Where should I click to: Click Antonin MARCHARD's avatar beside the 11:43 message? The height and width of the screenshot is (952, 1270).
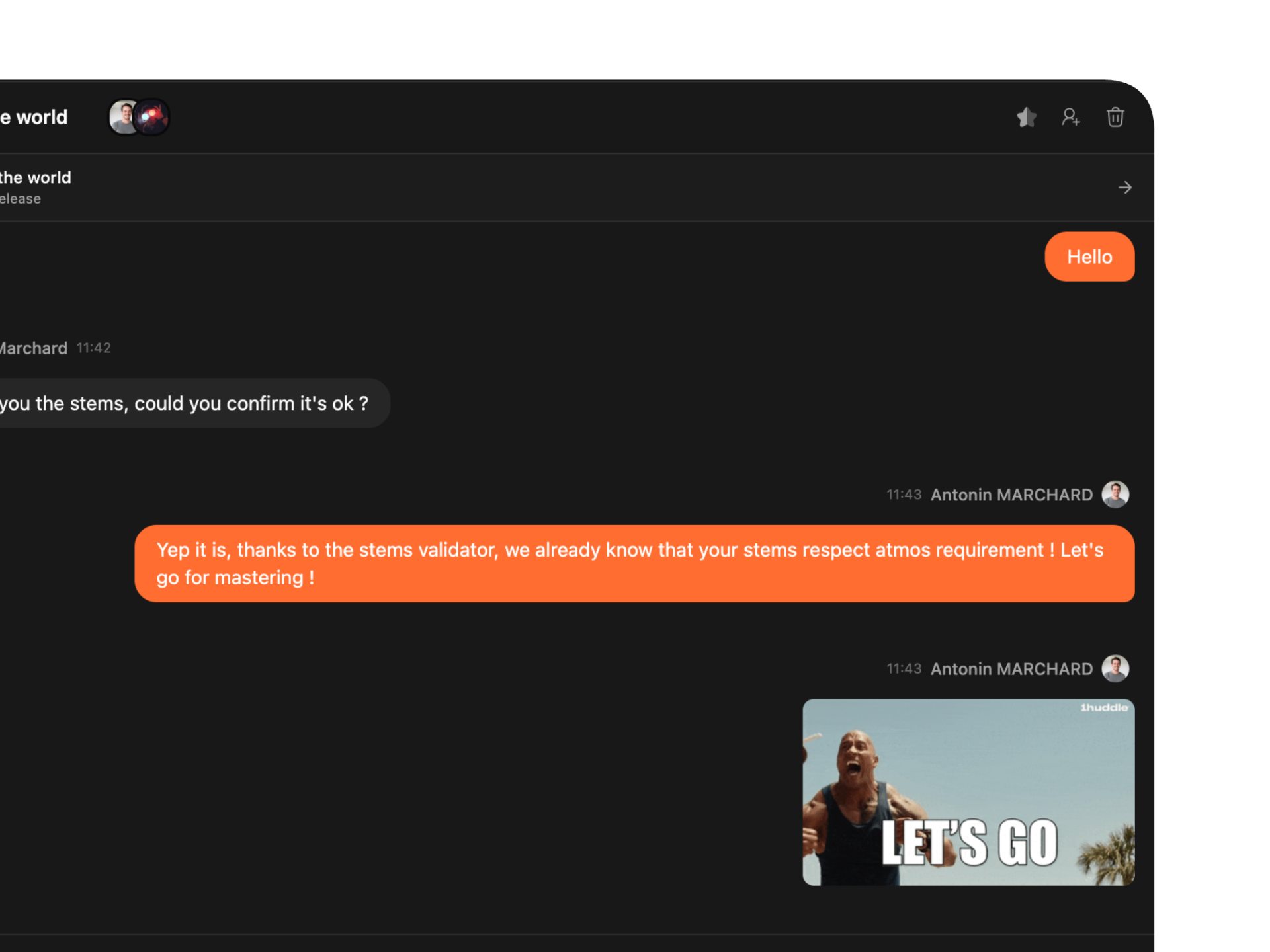1117,495
